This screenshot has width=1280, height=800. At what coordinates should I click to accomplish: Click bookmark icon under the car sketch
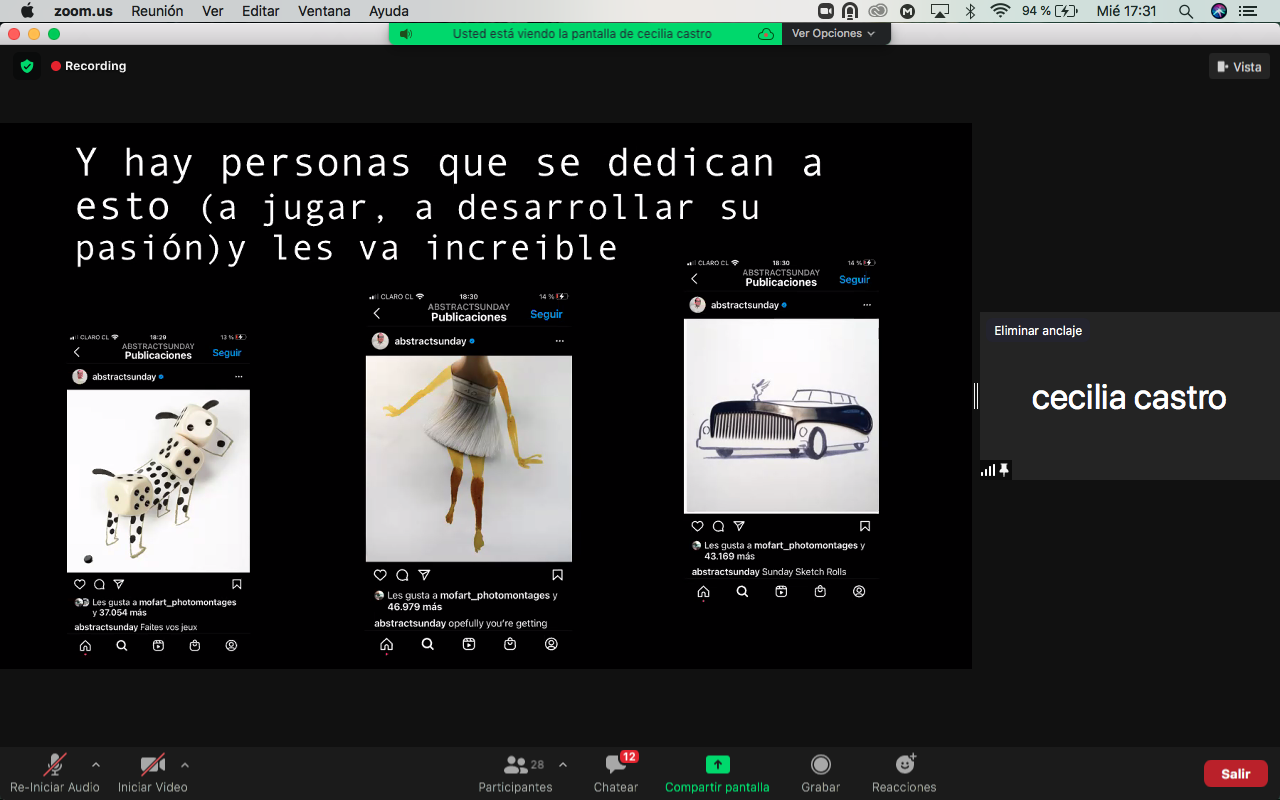pyautogui.click(x=865, y=526)
